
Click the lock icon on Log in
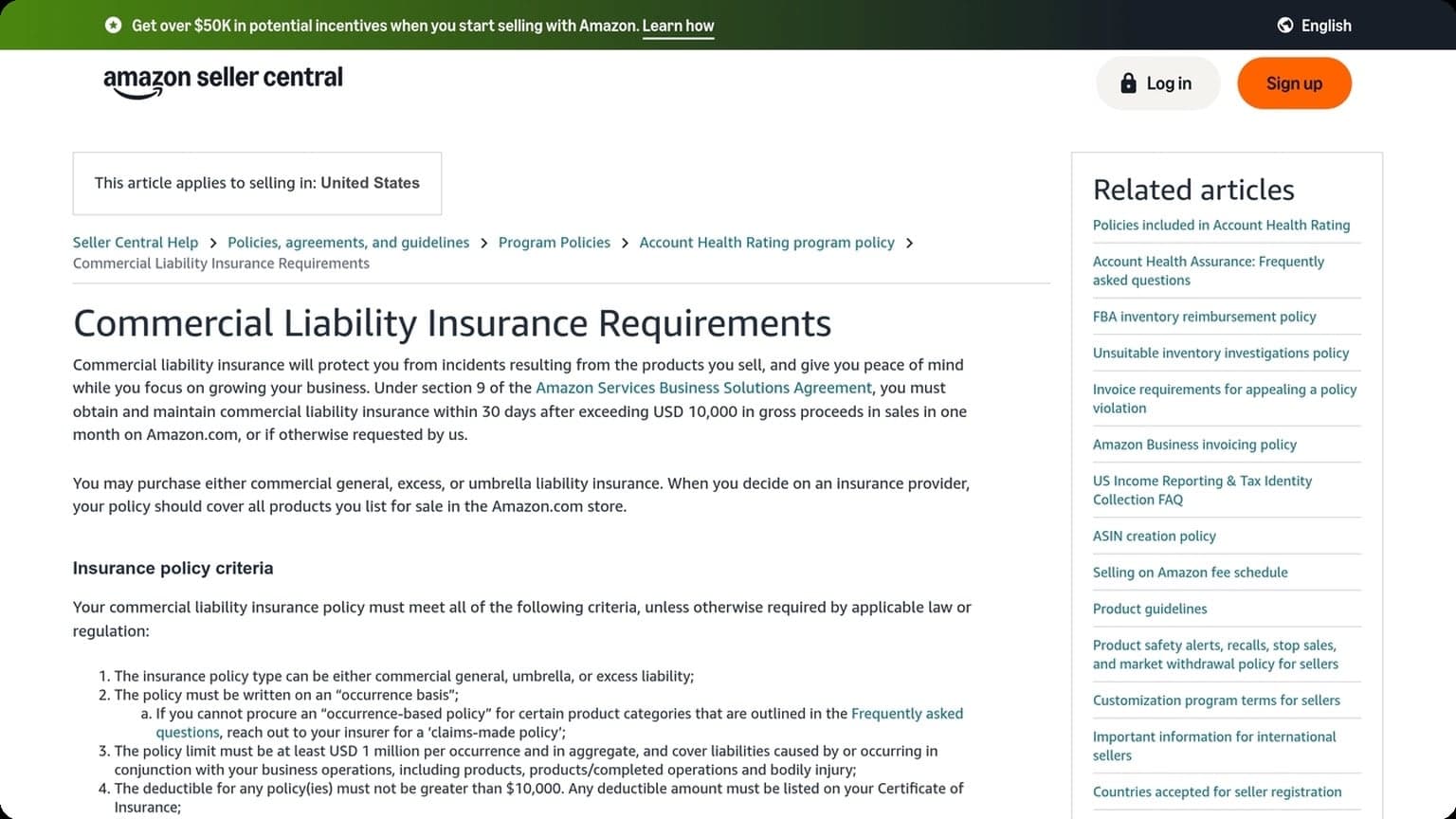click(x=1128, y=83)
